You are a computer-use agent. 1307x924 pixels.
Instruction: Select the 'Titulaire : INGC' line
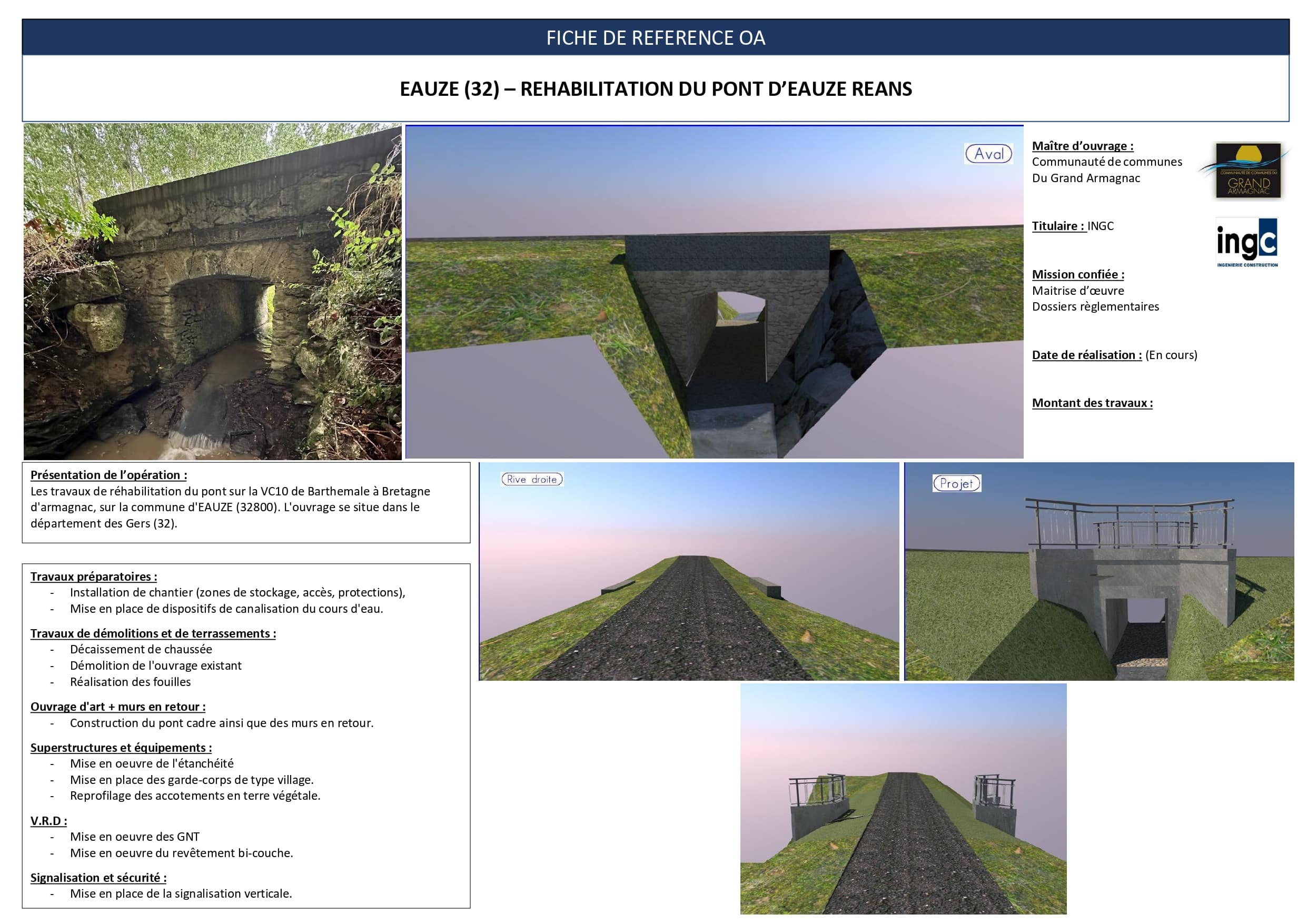click(x=1073, y=226)
